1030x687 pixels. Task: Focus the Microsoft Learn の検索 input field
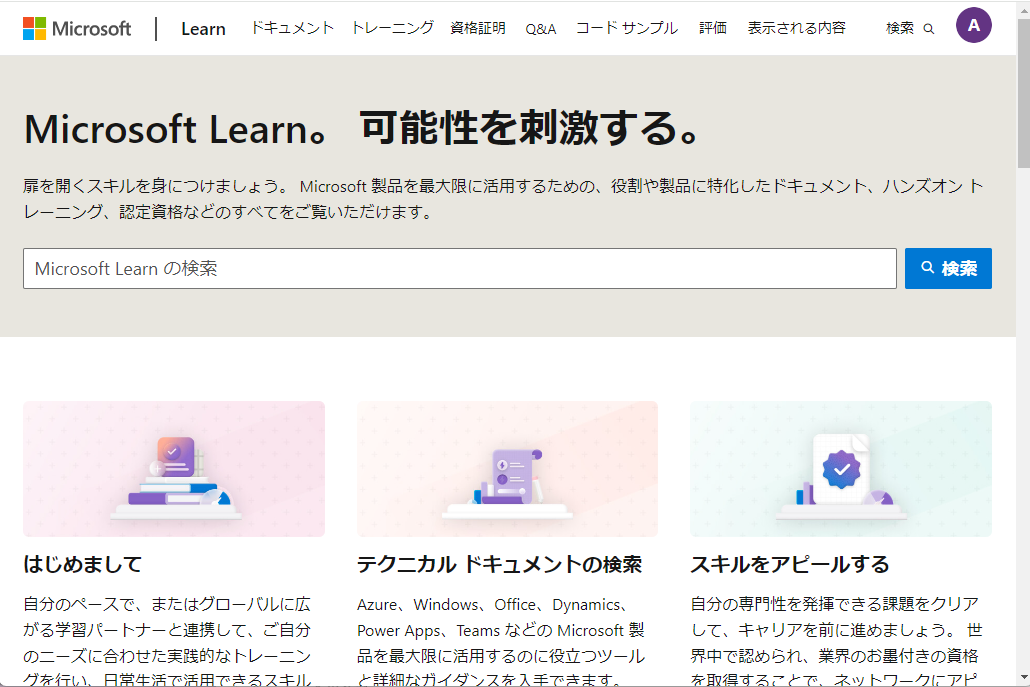point(460,268)
